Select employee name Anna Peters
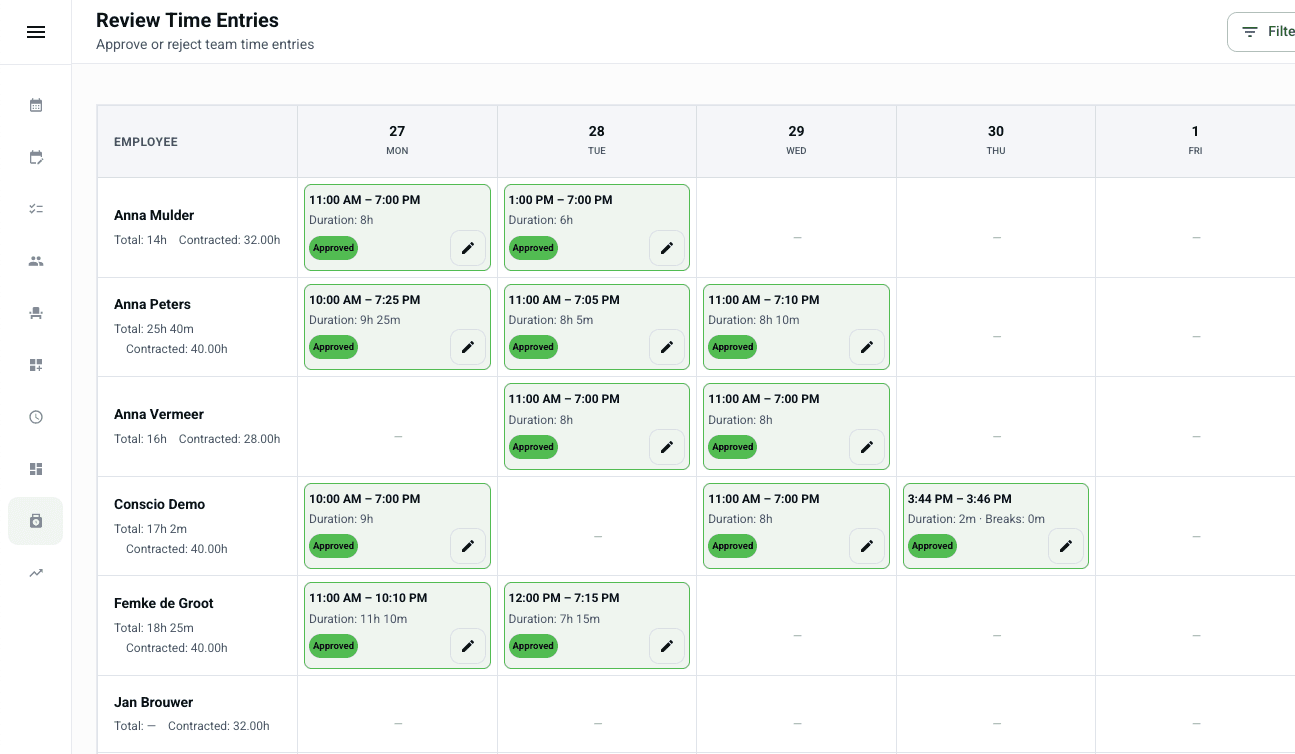Viewport: 1295px width, 754px height. [152, 304]
